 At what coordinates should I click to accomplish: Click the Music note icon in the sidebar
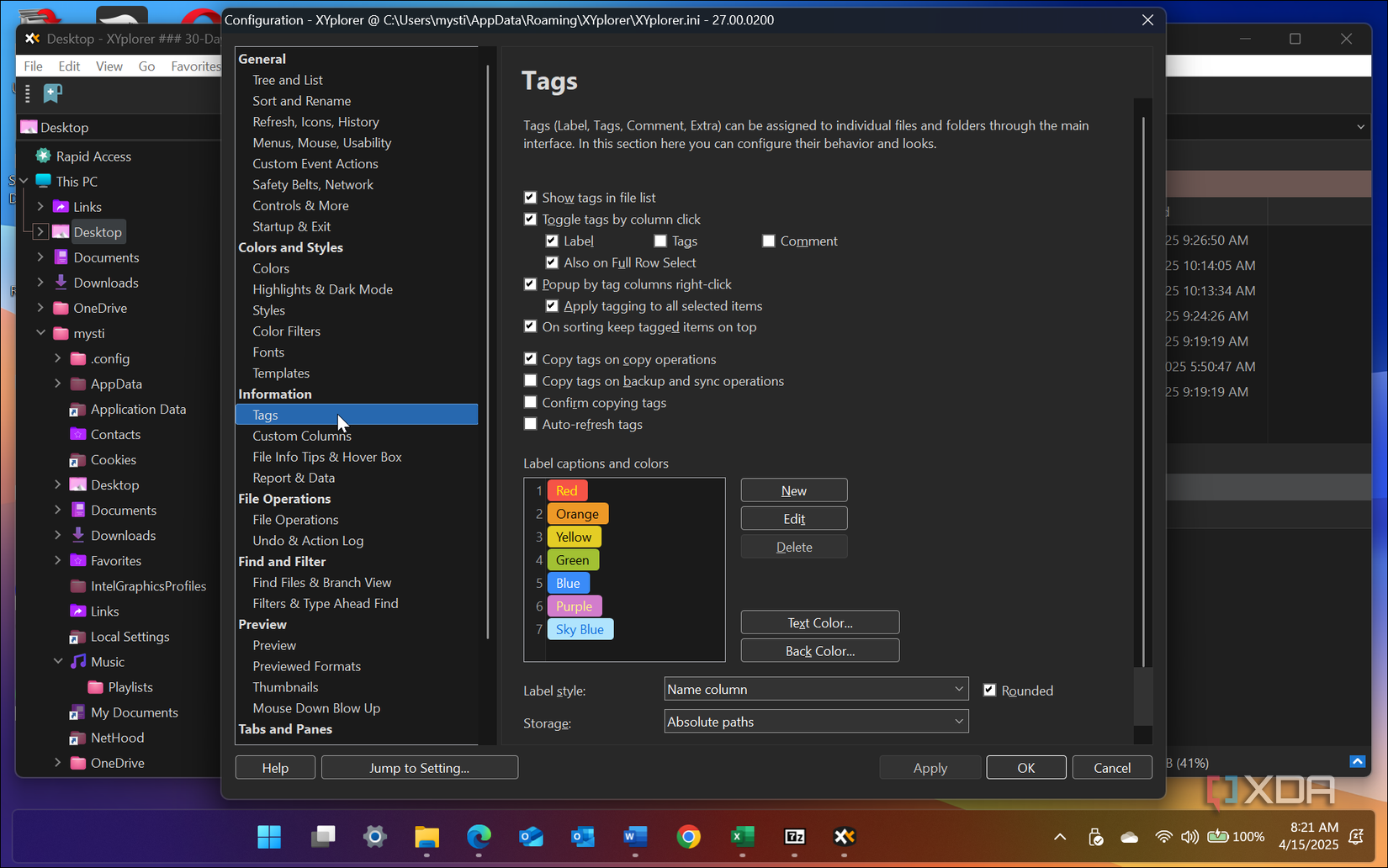(x=77, y=662)
